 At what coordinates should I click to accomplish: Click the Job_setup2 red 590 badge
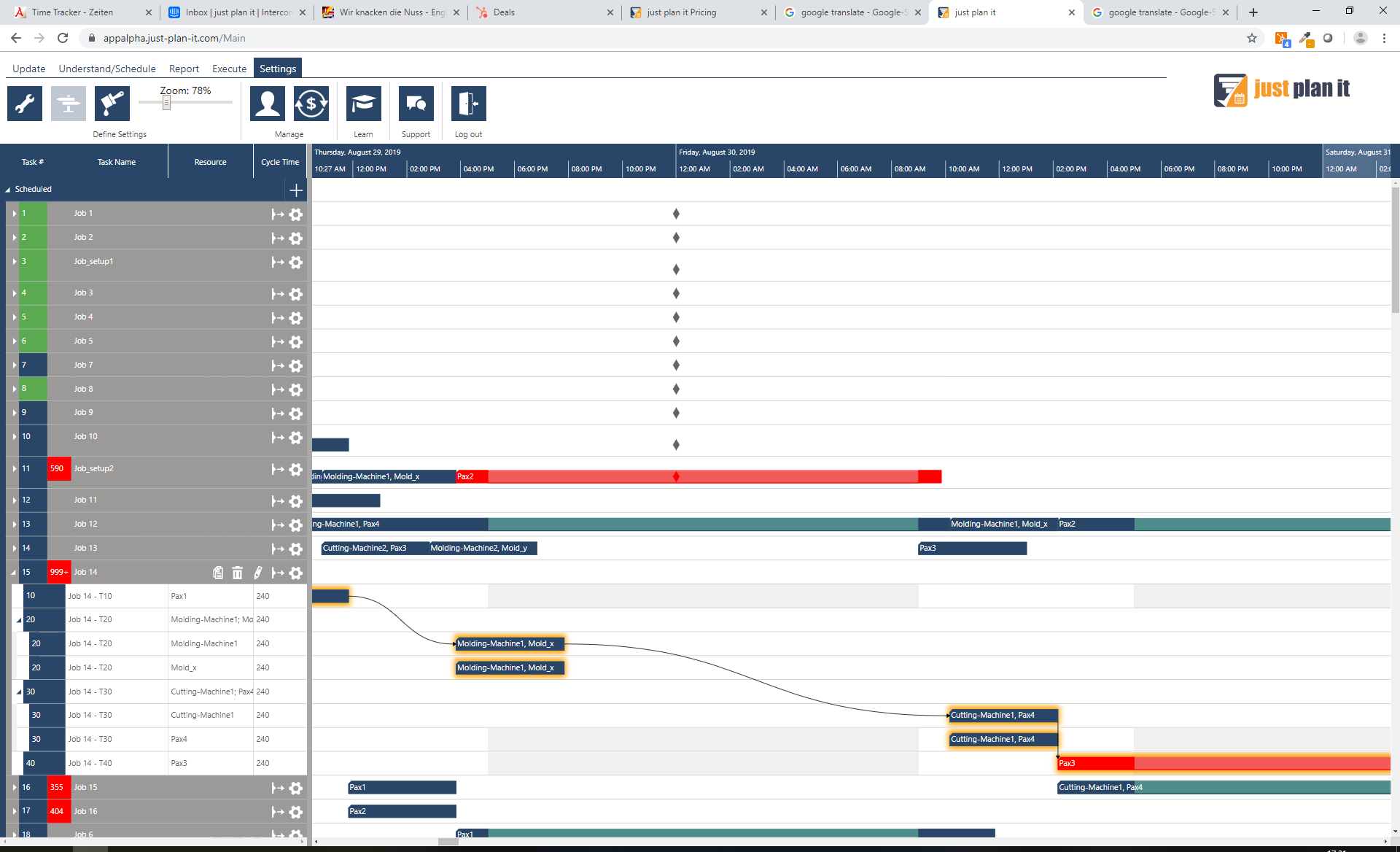click(59, 468)
